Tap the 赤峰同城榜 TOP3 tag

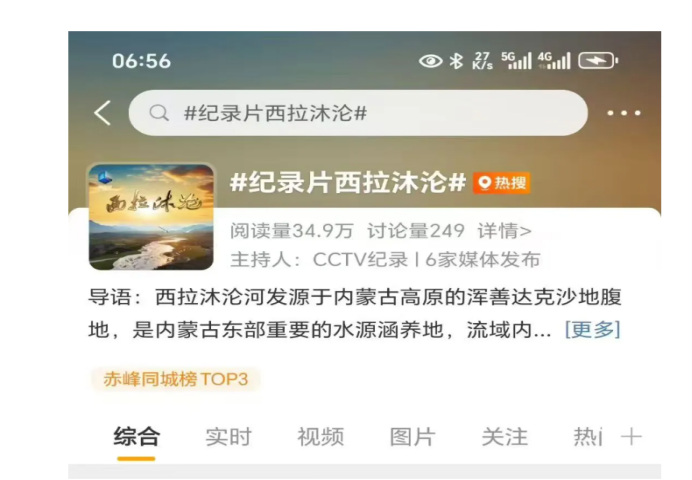click(x=176, y=379)
